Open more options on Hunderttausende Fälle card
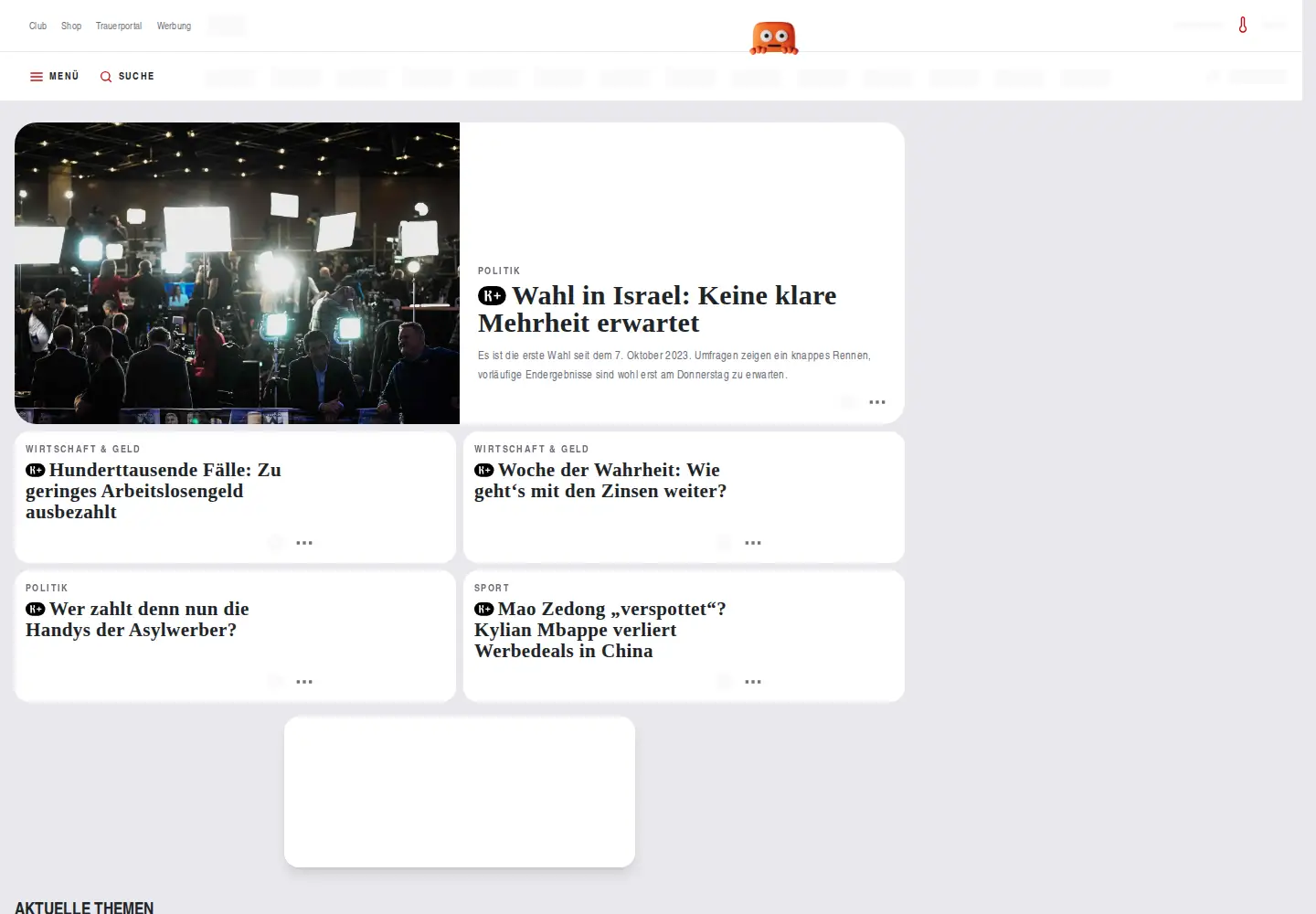 point(304,543)
